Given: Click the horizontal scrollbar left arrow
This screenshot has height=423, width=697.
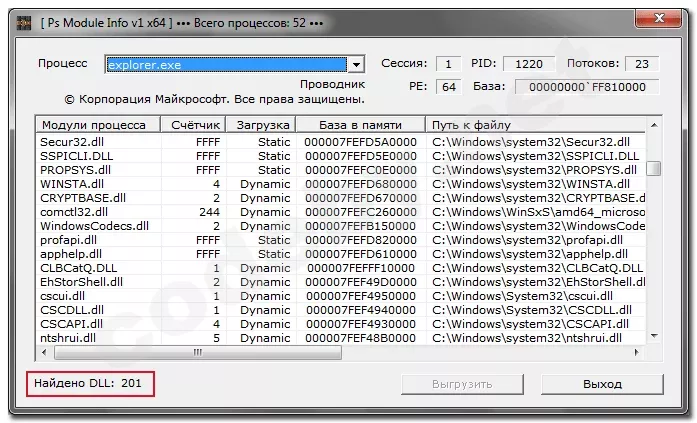Looking at the screenshot, I should 44,352.
